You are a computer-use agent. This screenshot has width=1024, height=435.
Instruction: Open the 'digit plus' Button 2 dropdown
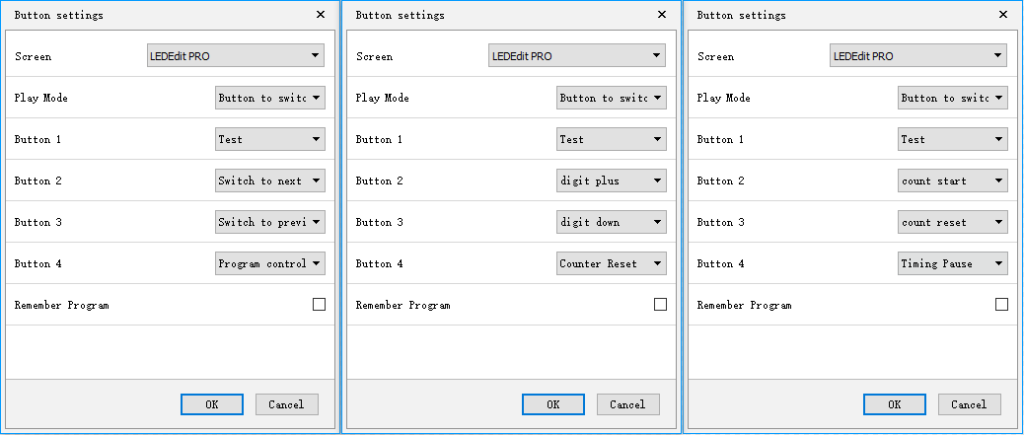pos(611,181)
